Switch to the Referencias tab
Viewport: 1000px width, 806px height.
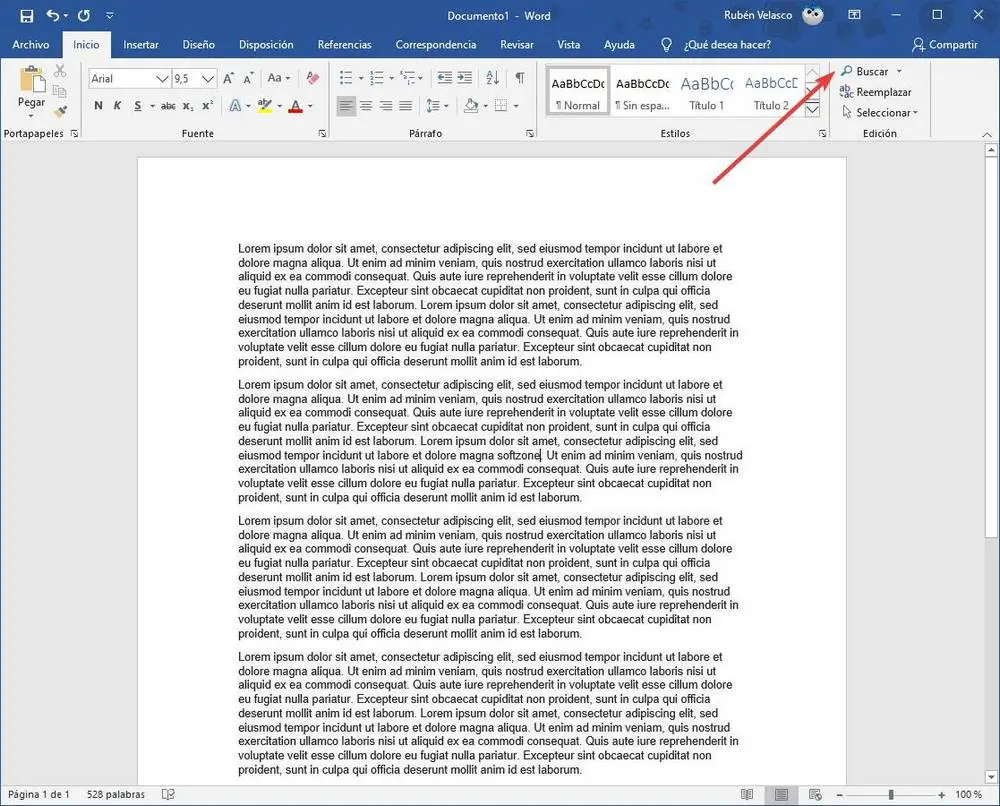[344, 45]
